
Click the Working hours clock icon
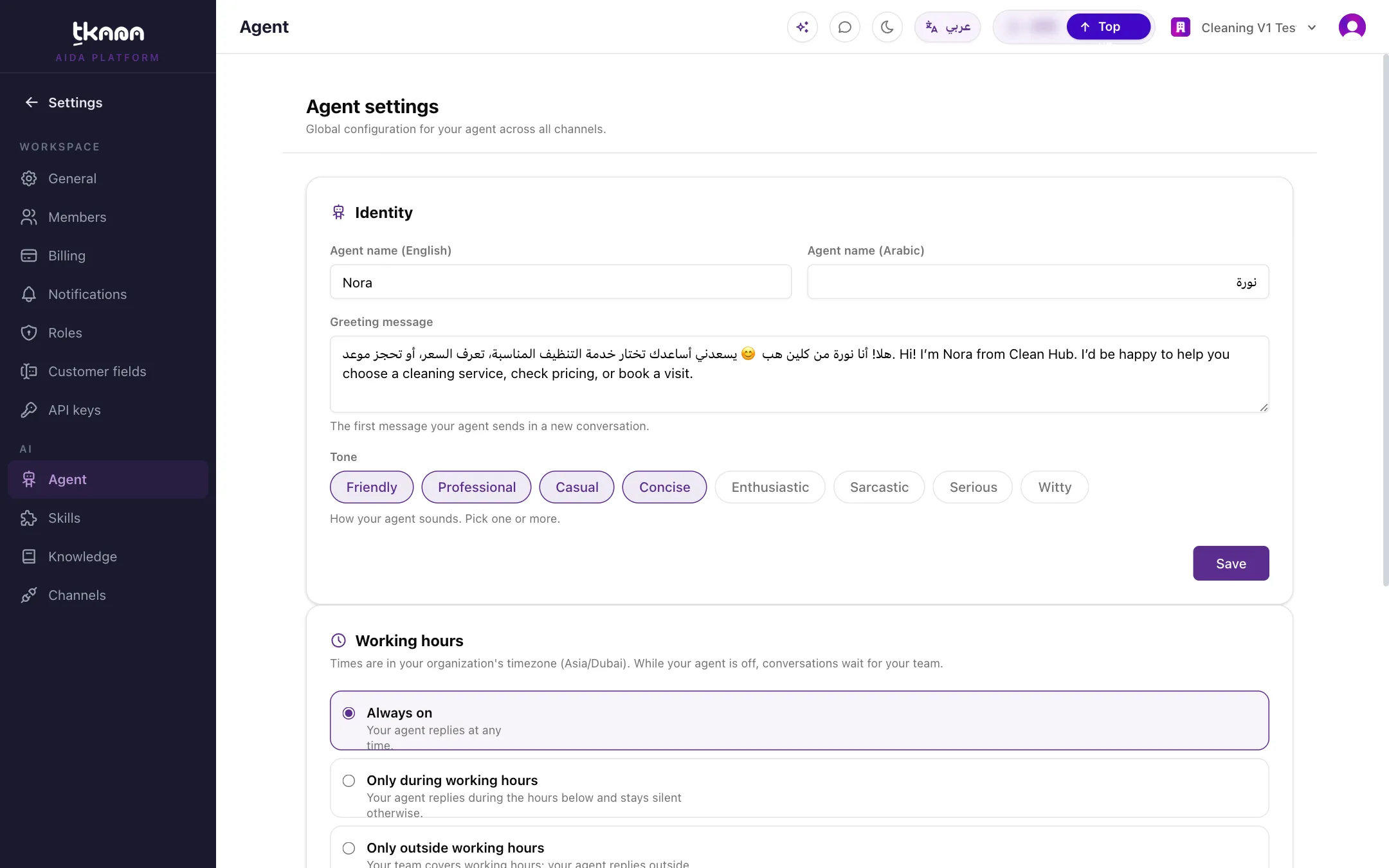click(338, 640)
